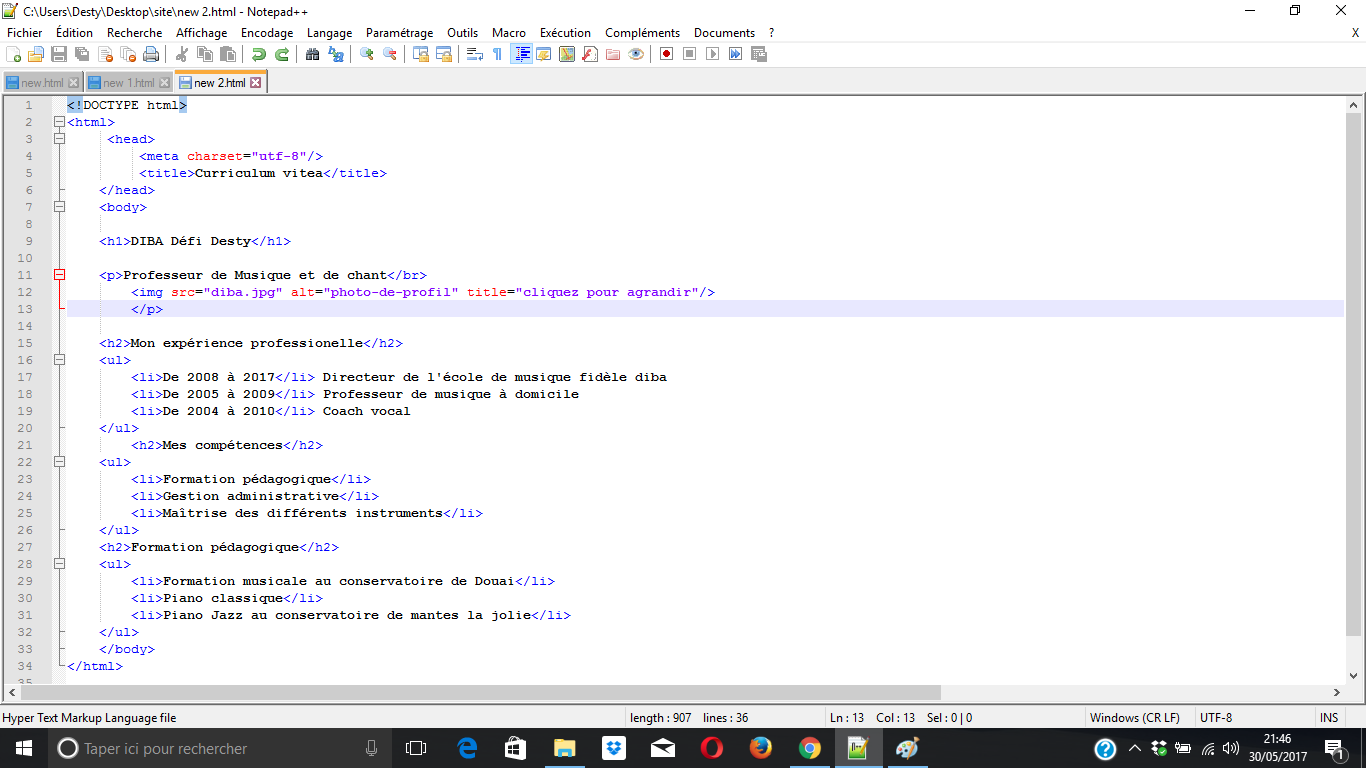
Task: Collapse the body fold marker on line 7
Action: (59, 207)
